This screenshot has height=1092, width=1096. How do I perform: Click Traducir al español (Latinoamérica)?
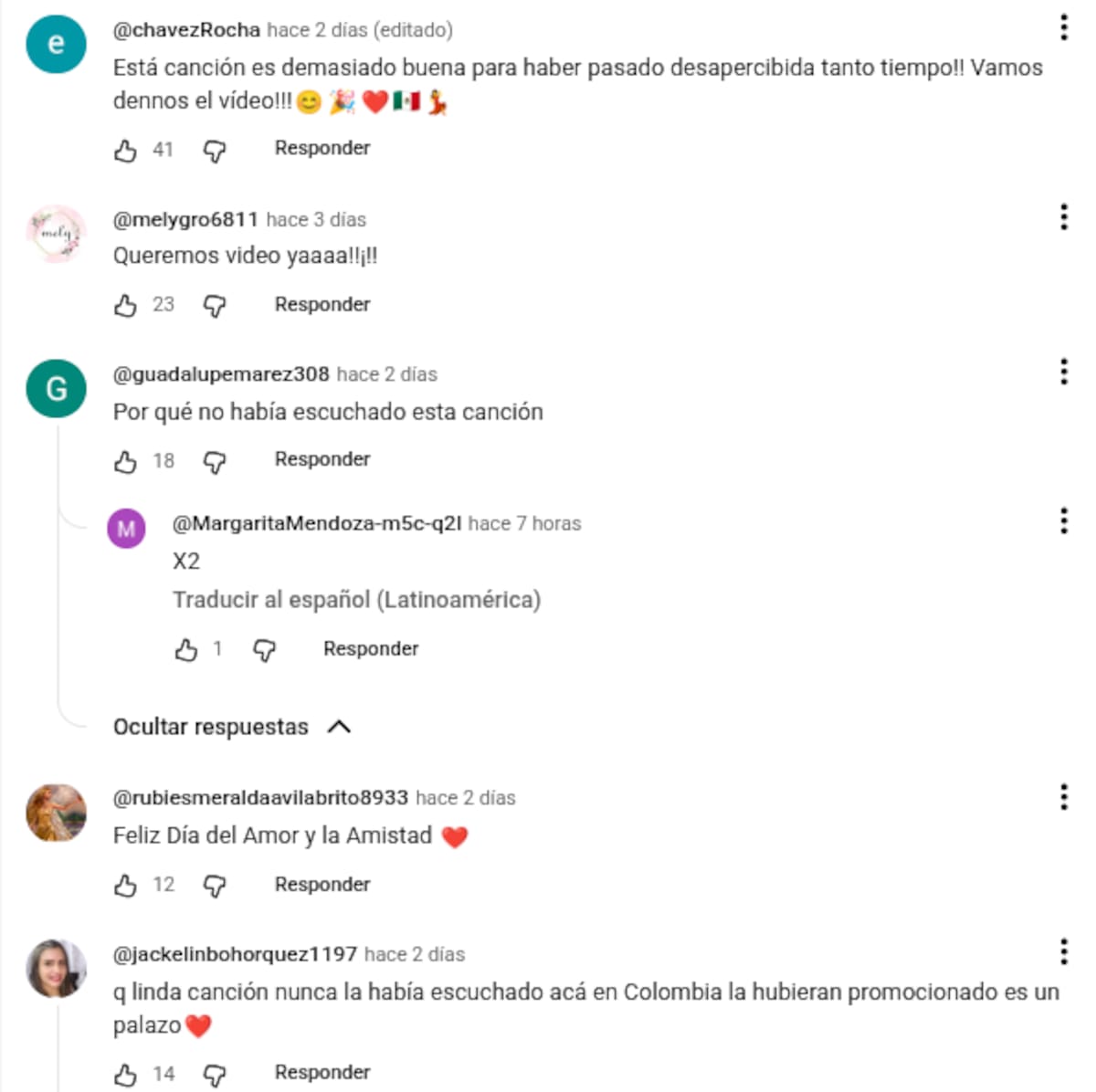[x=357, y=600]
